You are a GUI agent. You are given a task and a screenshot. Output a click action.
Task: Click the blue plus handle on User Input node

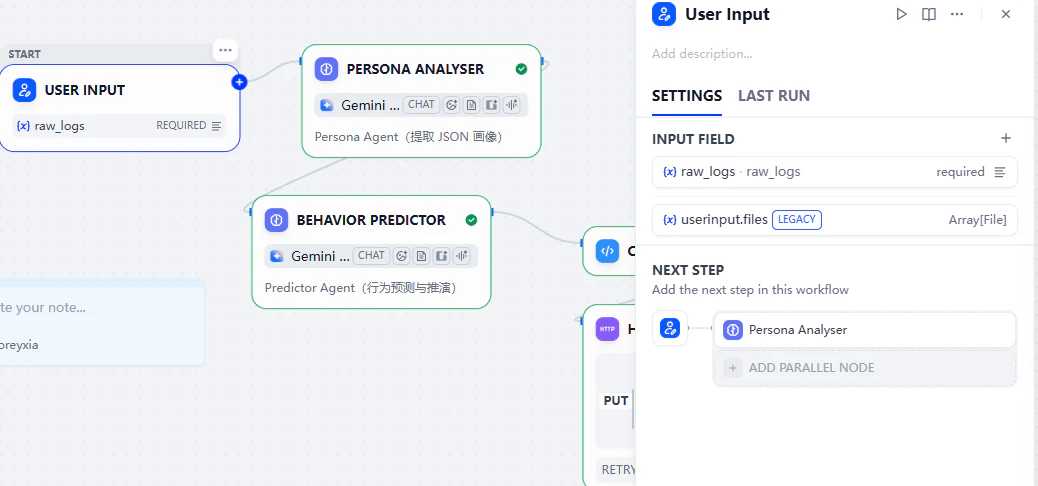click(x=240, y=82)
